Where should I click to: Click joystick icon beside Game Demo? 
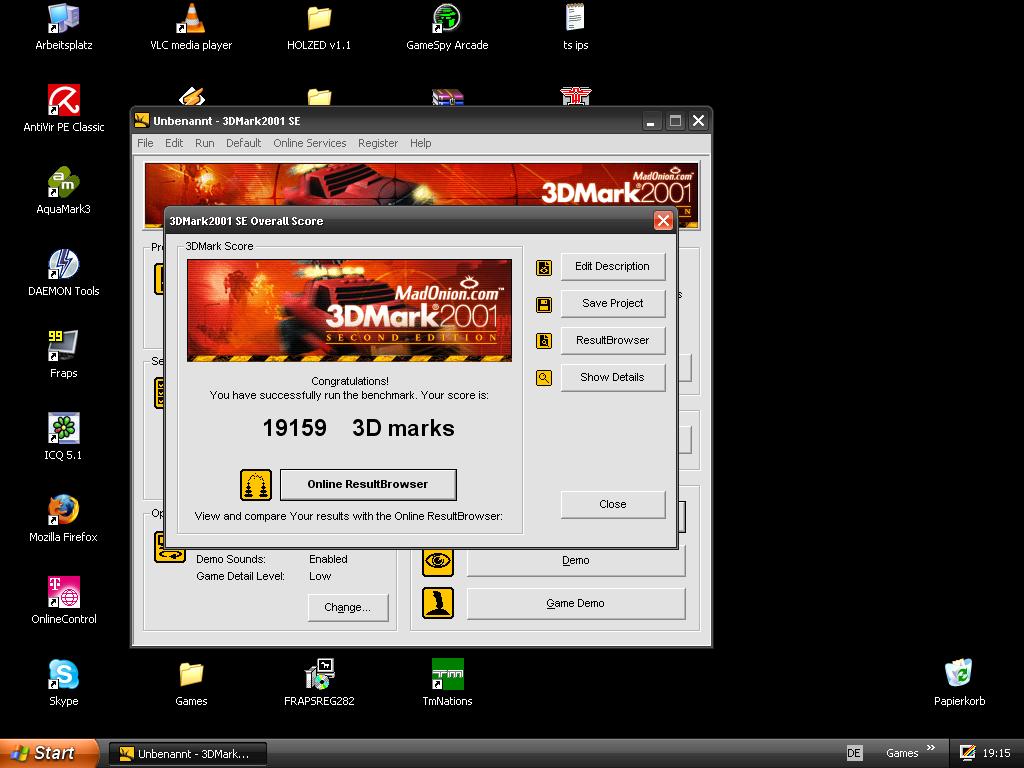pos(438,603)
